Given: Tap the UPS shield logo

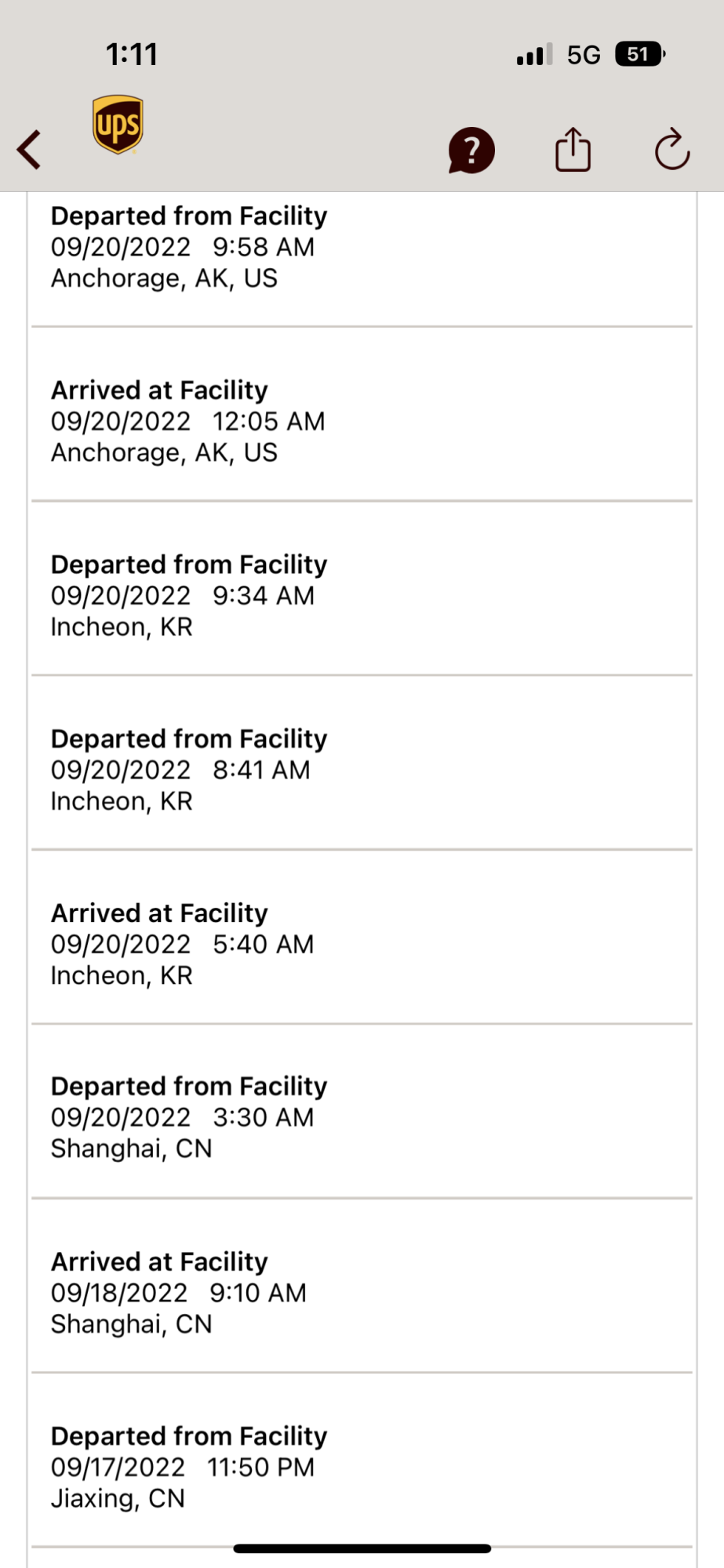Looking at the screenshot, I should pyautogui.click(x=118, y=125).
